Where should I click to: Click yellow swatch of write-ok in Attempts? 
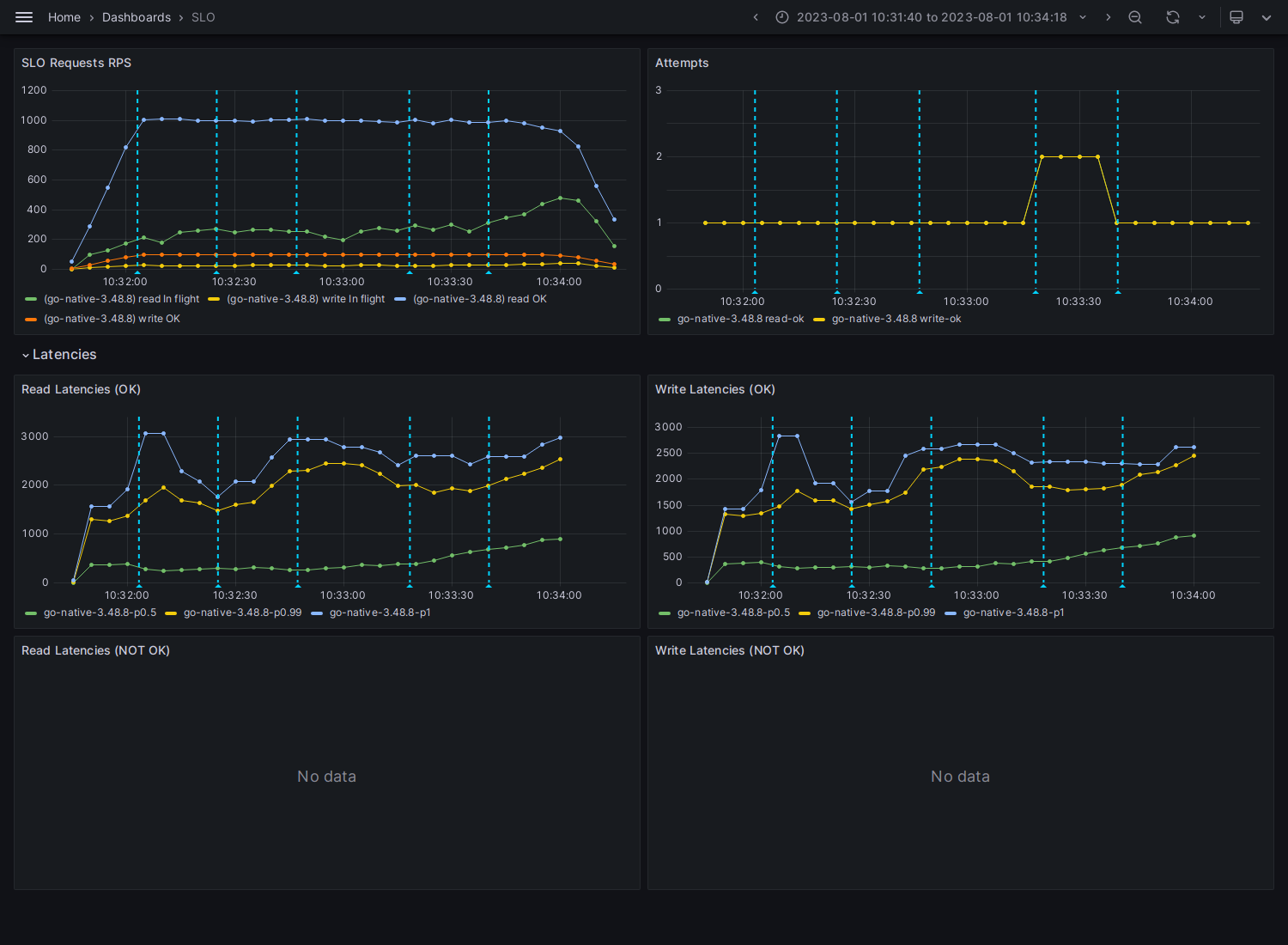[x=819, y=319]
